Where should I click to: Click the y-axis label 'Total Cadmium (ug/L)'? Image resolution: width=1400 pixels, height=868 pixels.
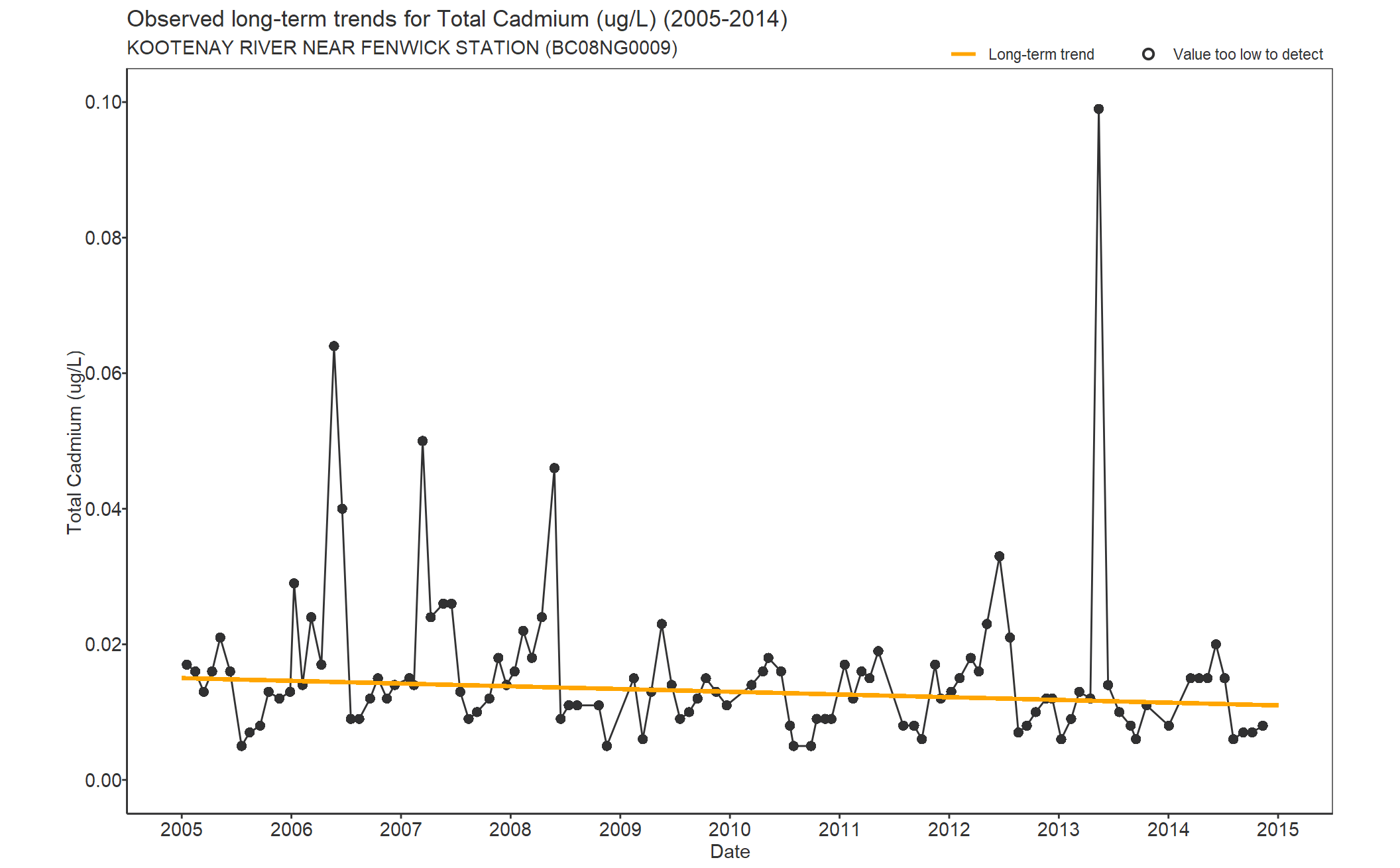point(74,442)
